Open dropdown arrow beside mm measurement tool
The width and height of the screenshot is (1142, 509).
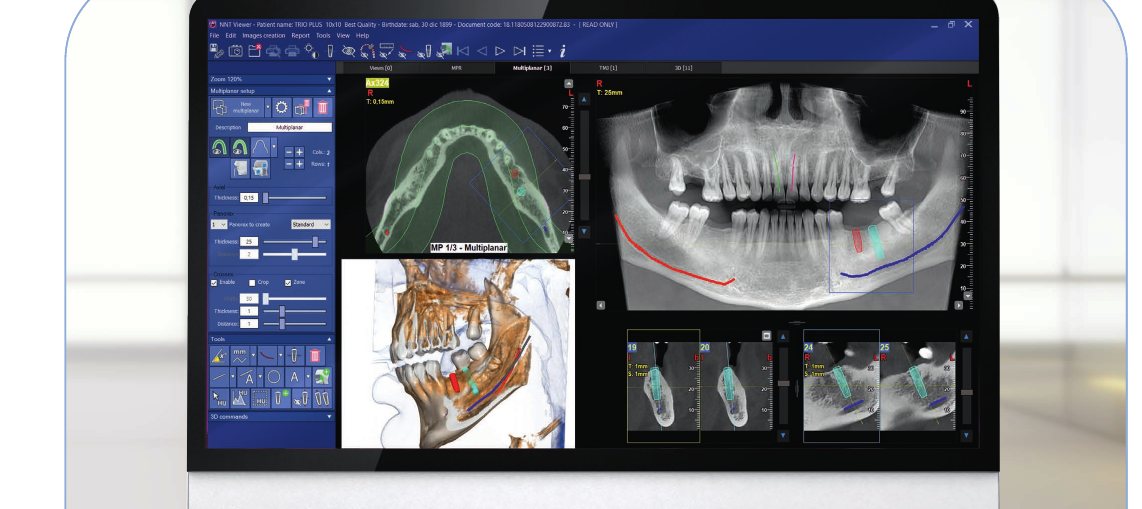pyautogui.click(x=253, y=356)
